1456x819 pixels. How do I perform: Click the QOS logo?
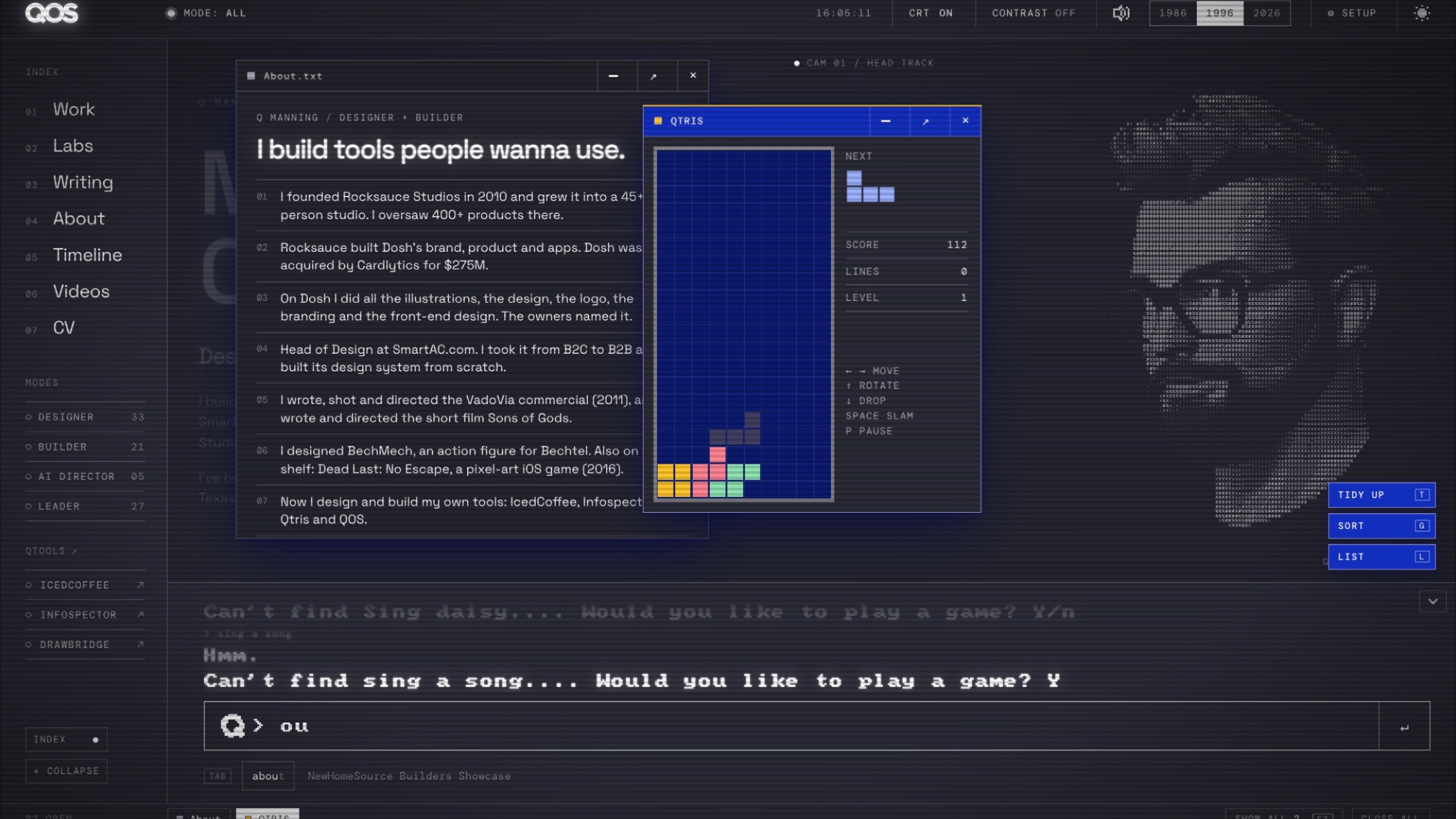(52, 13)
